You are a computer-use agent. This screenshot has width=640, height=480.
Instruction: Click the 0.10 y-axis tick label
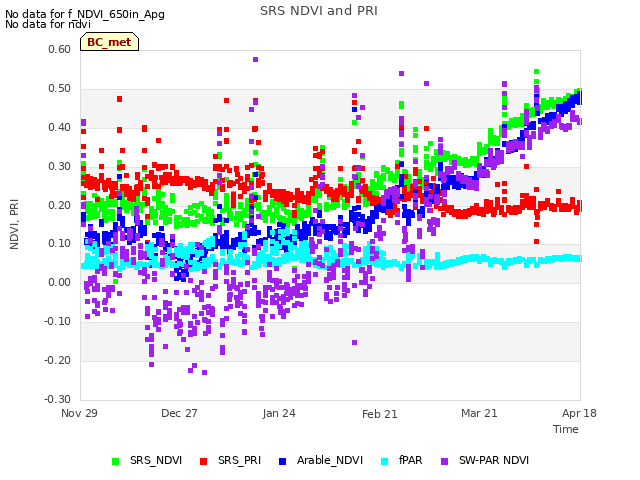[x=60, y=243]
